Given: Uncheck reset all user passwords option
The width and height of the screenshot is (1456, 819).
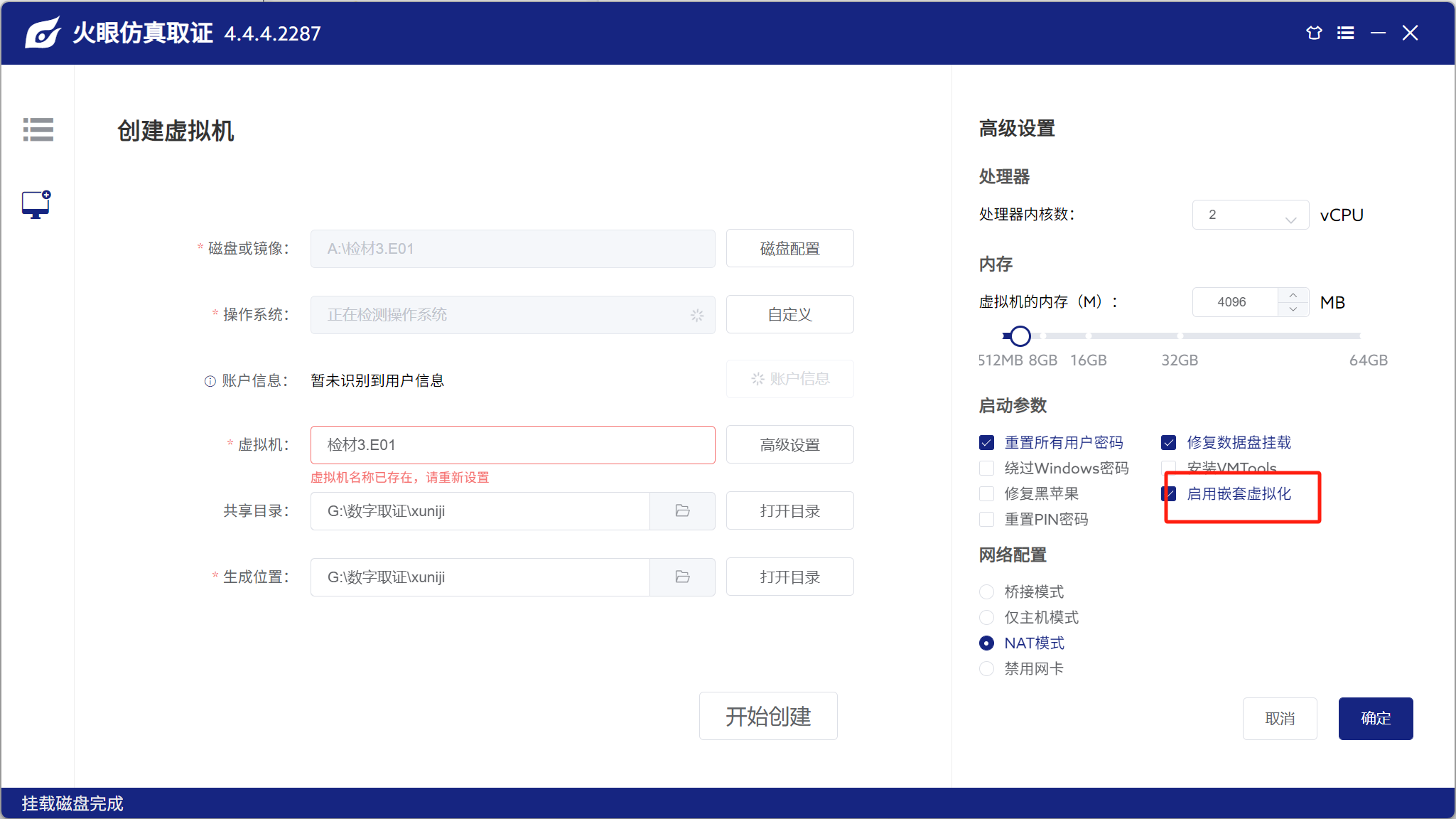Looking at the screenshot, I should (986, 443).
